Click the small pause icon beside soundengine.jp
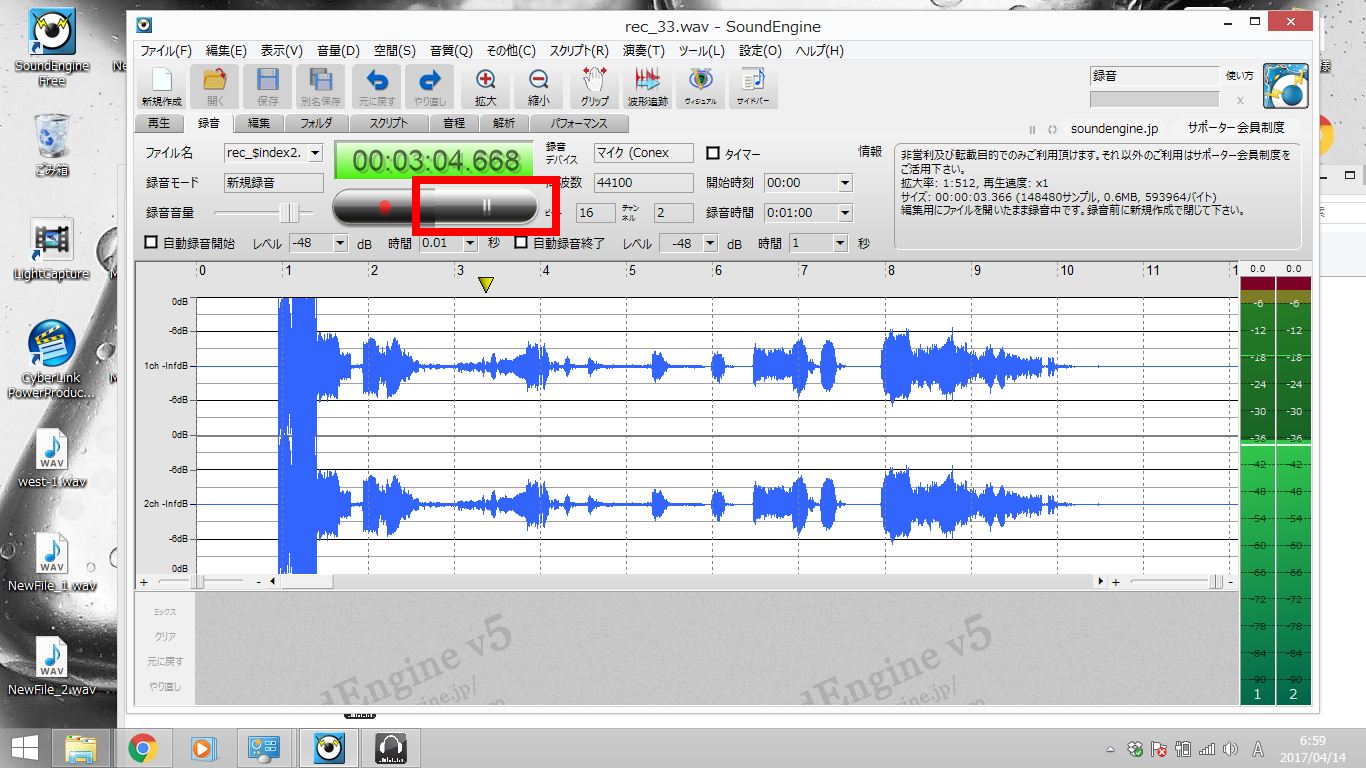Image resolution: width=1366 pixels, height=768 pixels. [1033, 129]
